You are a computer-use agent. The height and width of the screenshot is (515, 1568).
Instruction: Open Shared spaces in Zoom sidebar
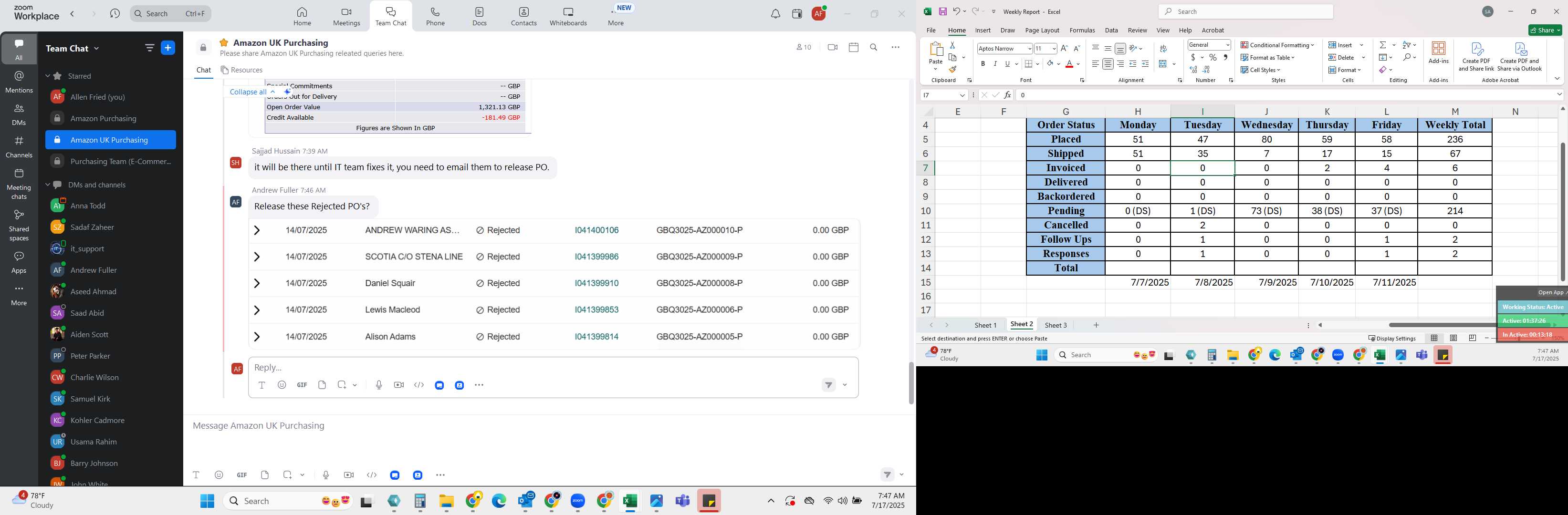pyautogui.click(x=19, y=225)
